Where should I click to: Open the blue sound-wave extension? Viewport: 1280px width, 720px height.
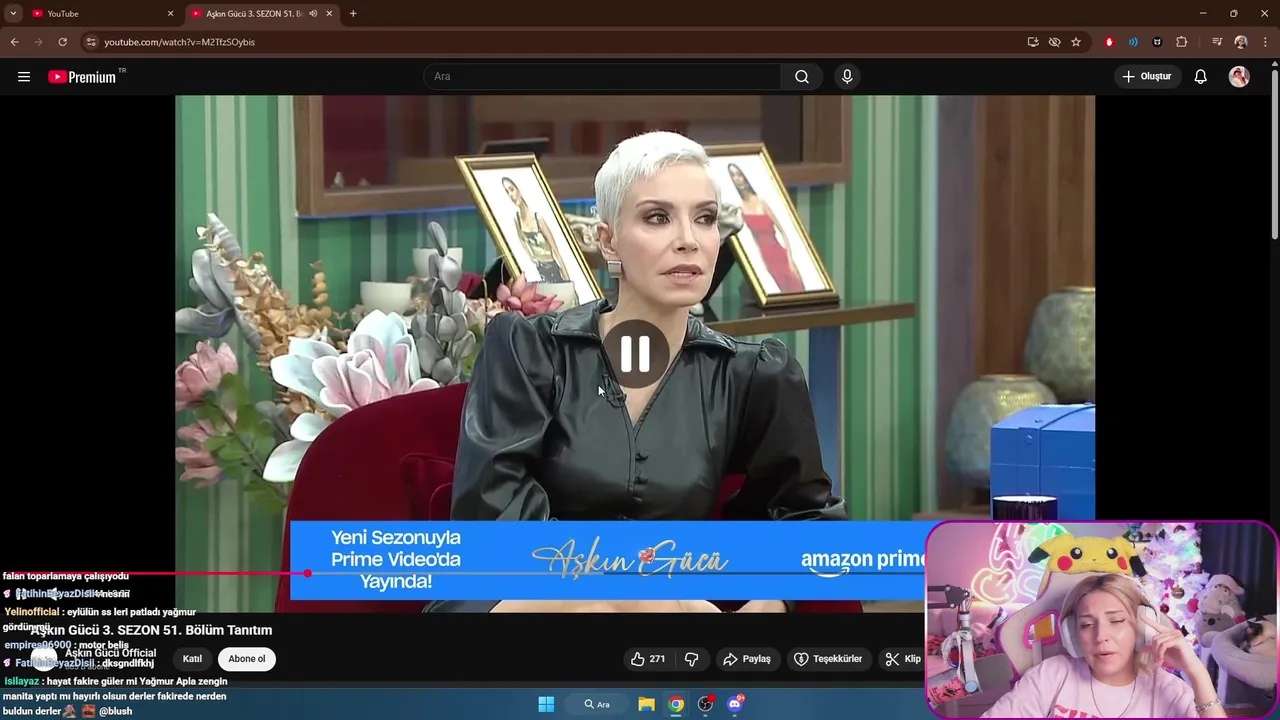pyautogui.click(x=1133, y=42)
